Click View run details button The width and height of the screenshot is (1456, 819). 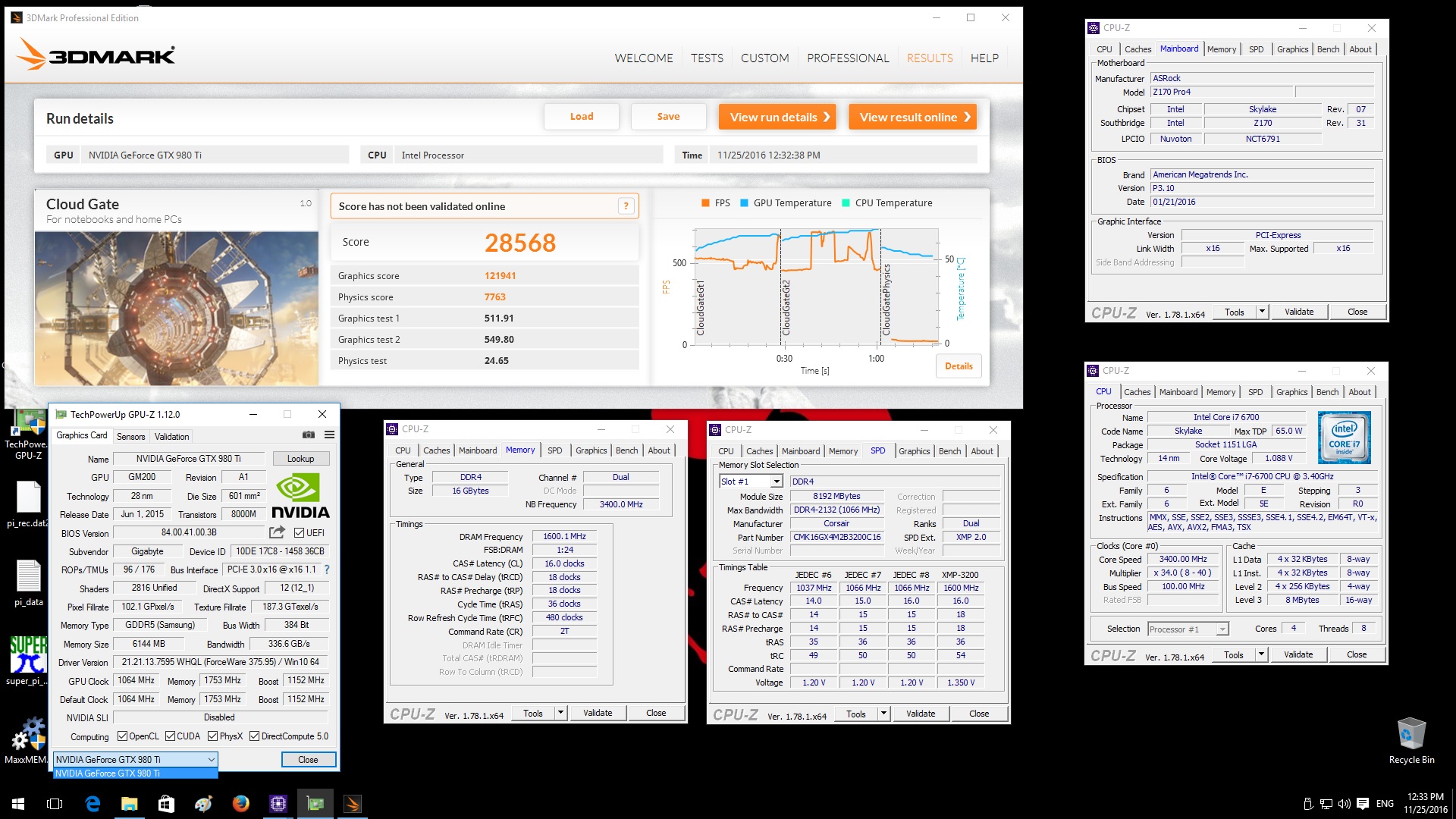[x=777, y=117]
